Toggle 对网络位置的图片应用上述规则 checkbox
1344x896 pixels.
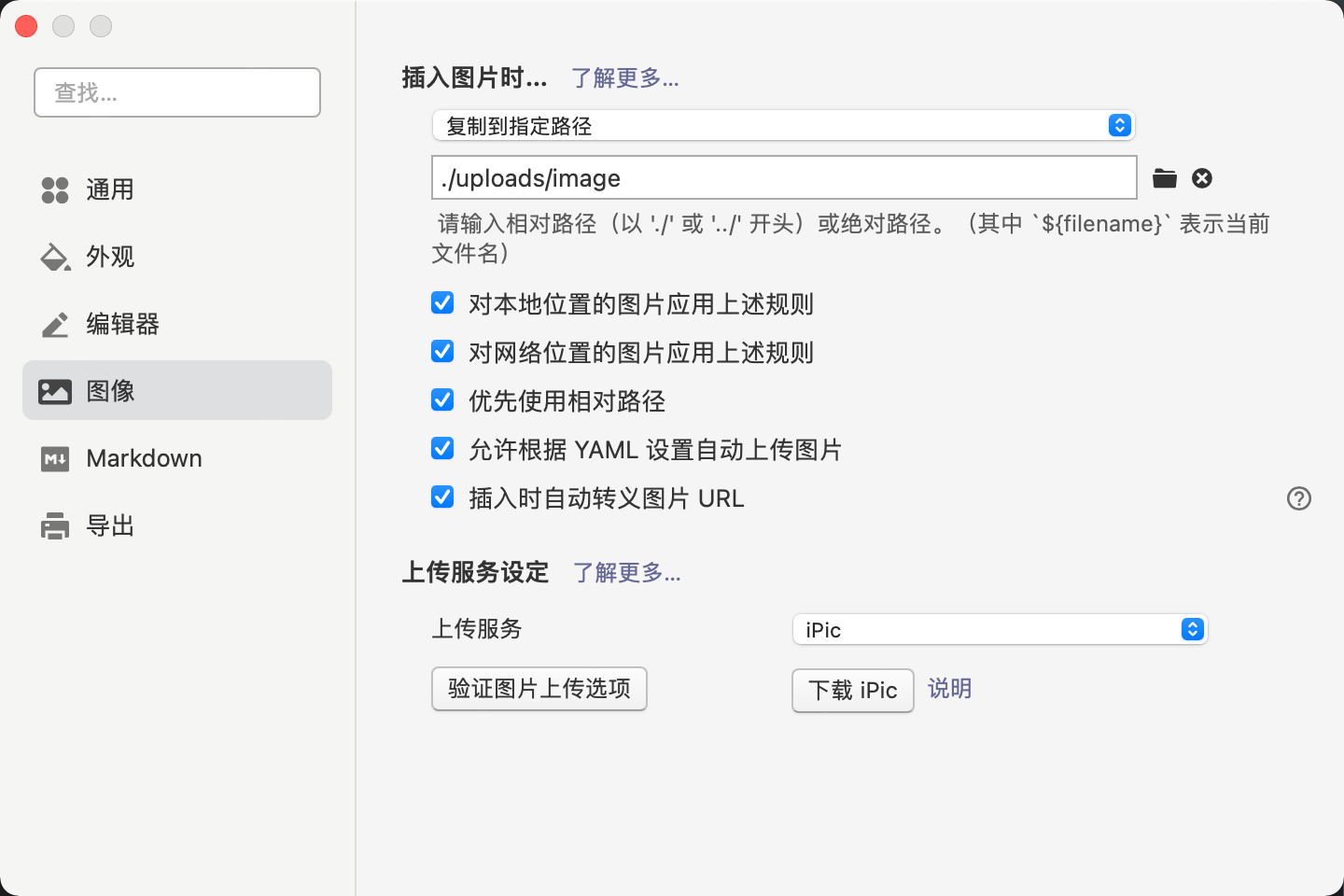442,352
